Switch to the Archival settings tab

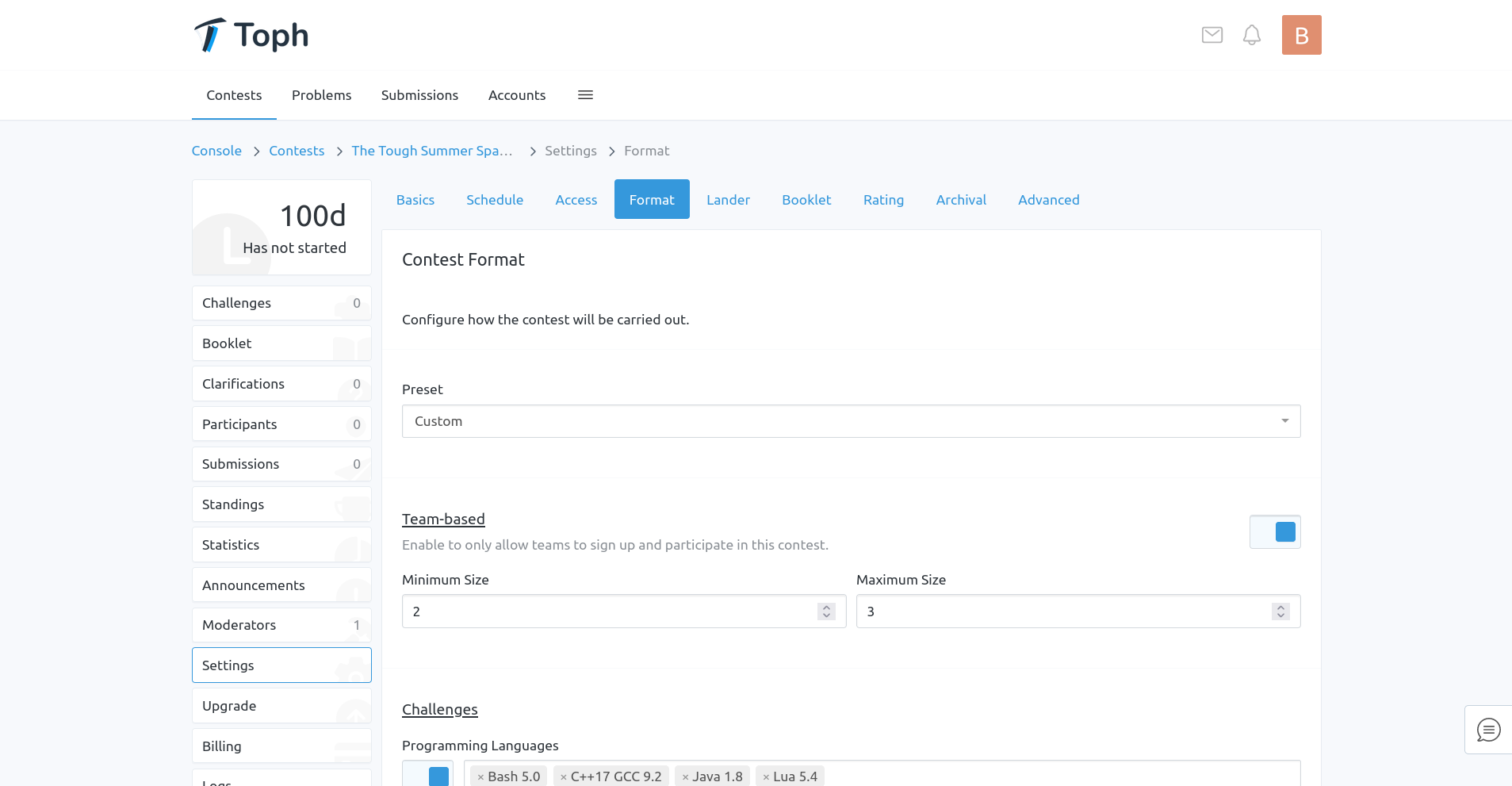tap(961, 200)
